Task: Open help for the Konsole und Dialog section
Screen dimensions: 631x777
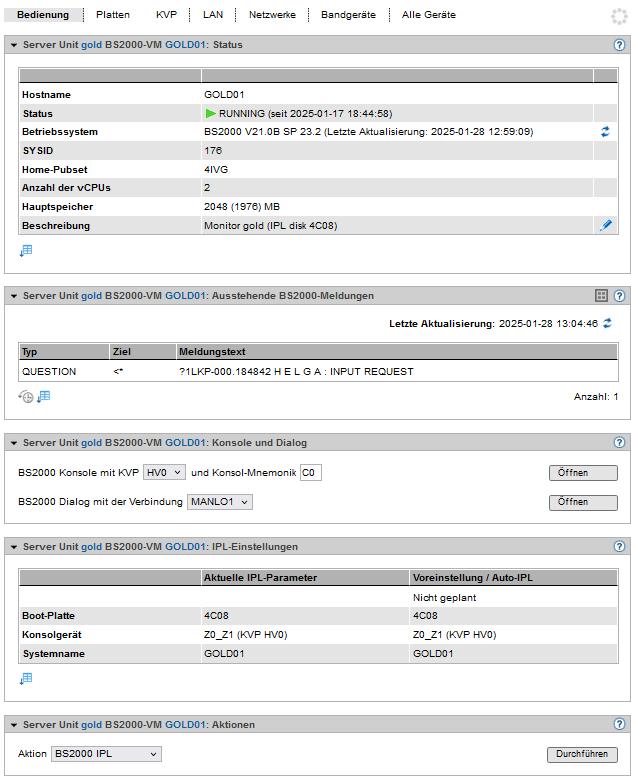Action: tap(619, 443)
